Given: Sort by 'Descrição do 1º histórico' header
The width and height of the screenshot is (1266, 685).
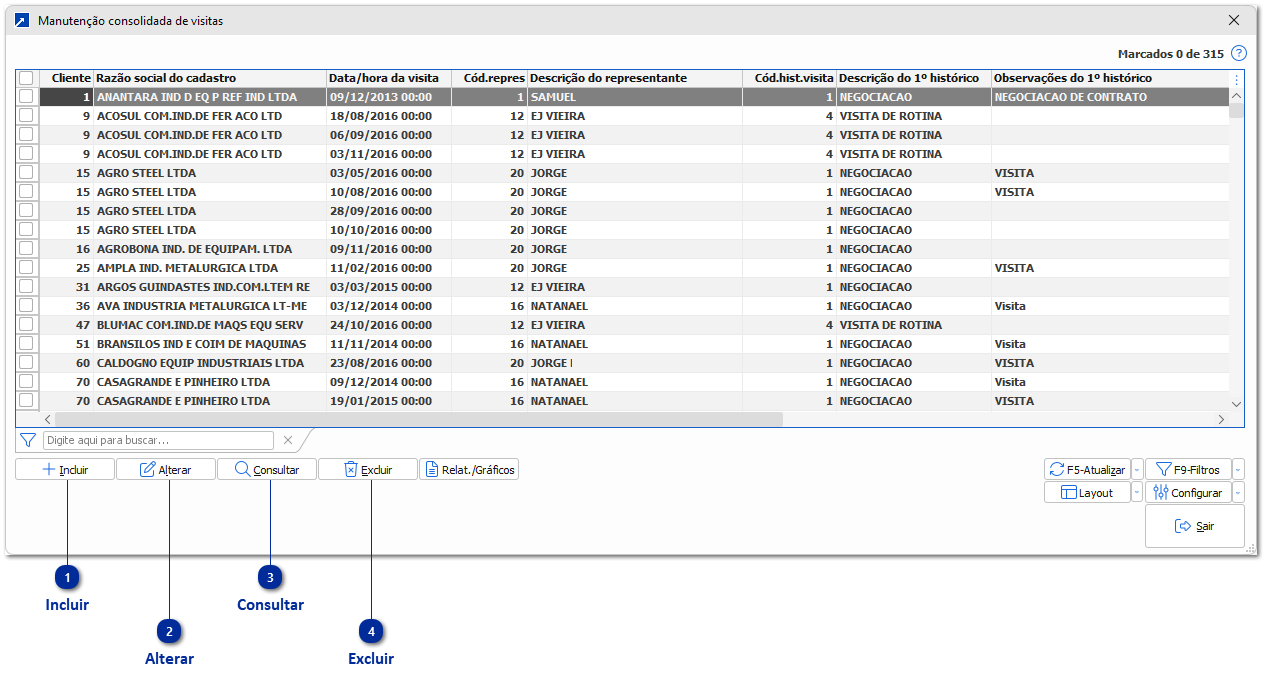Looking at the screenshot, I should 914,78.
